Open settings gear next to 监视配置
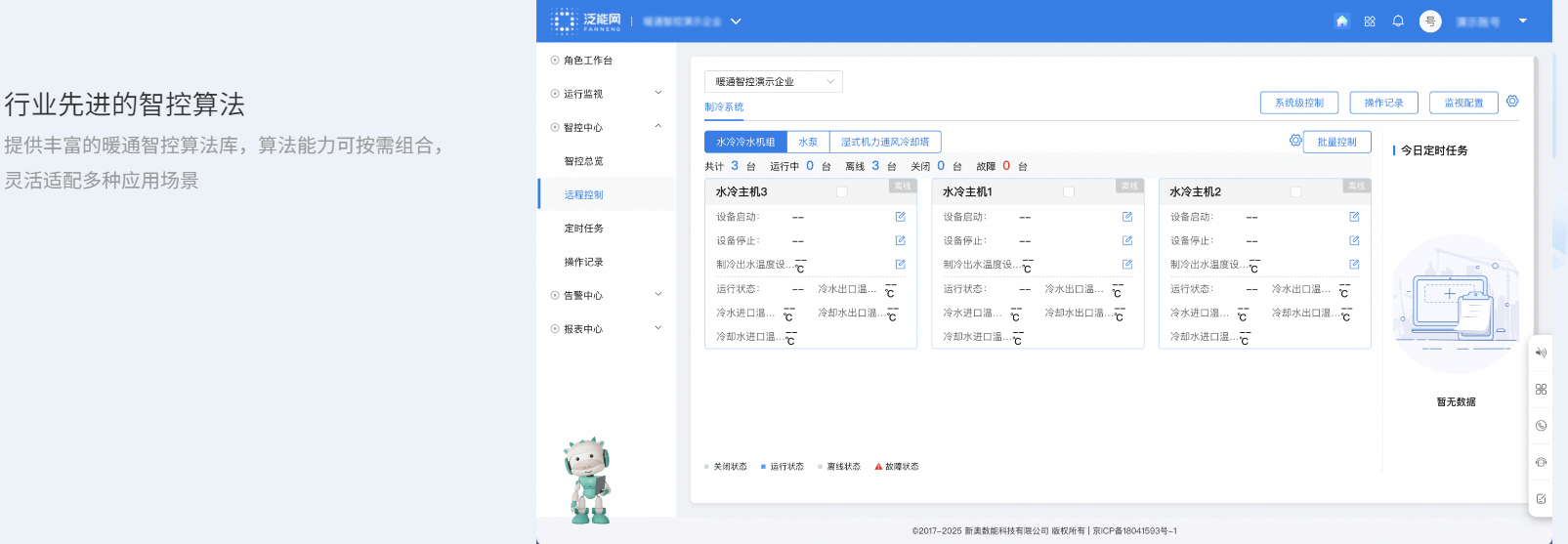 [1512, 102]
